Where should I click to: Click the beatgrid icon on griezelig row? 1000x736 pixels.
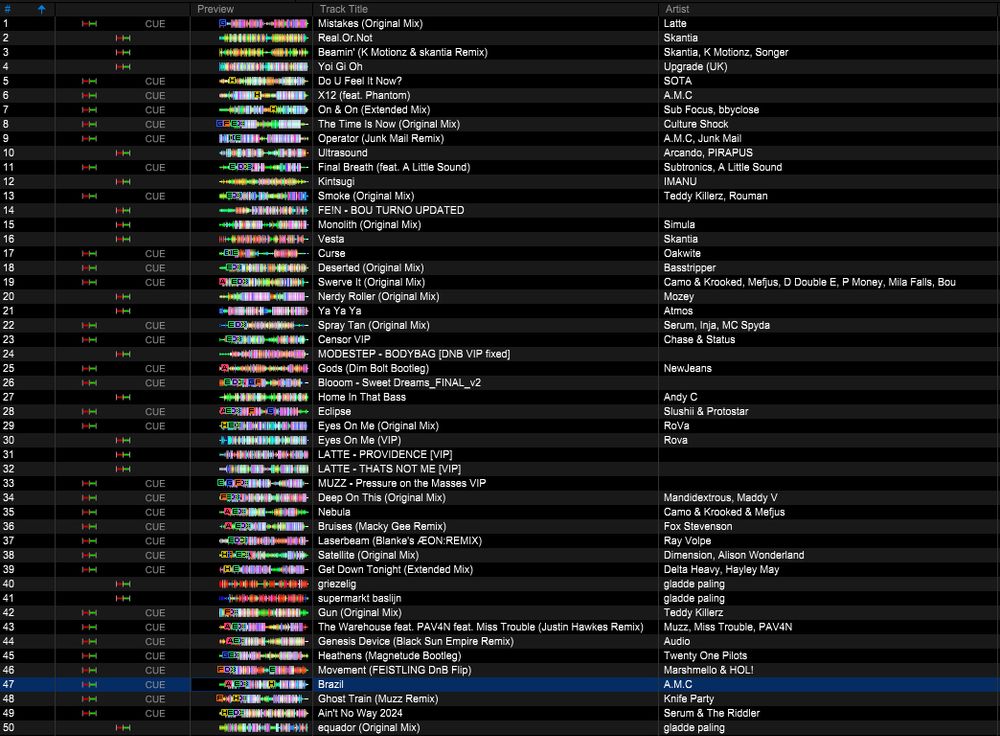[x=122, y=584]
